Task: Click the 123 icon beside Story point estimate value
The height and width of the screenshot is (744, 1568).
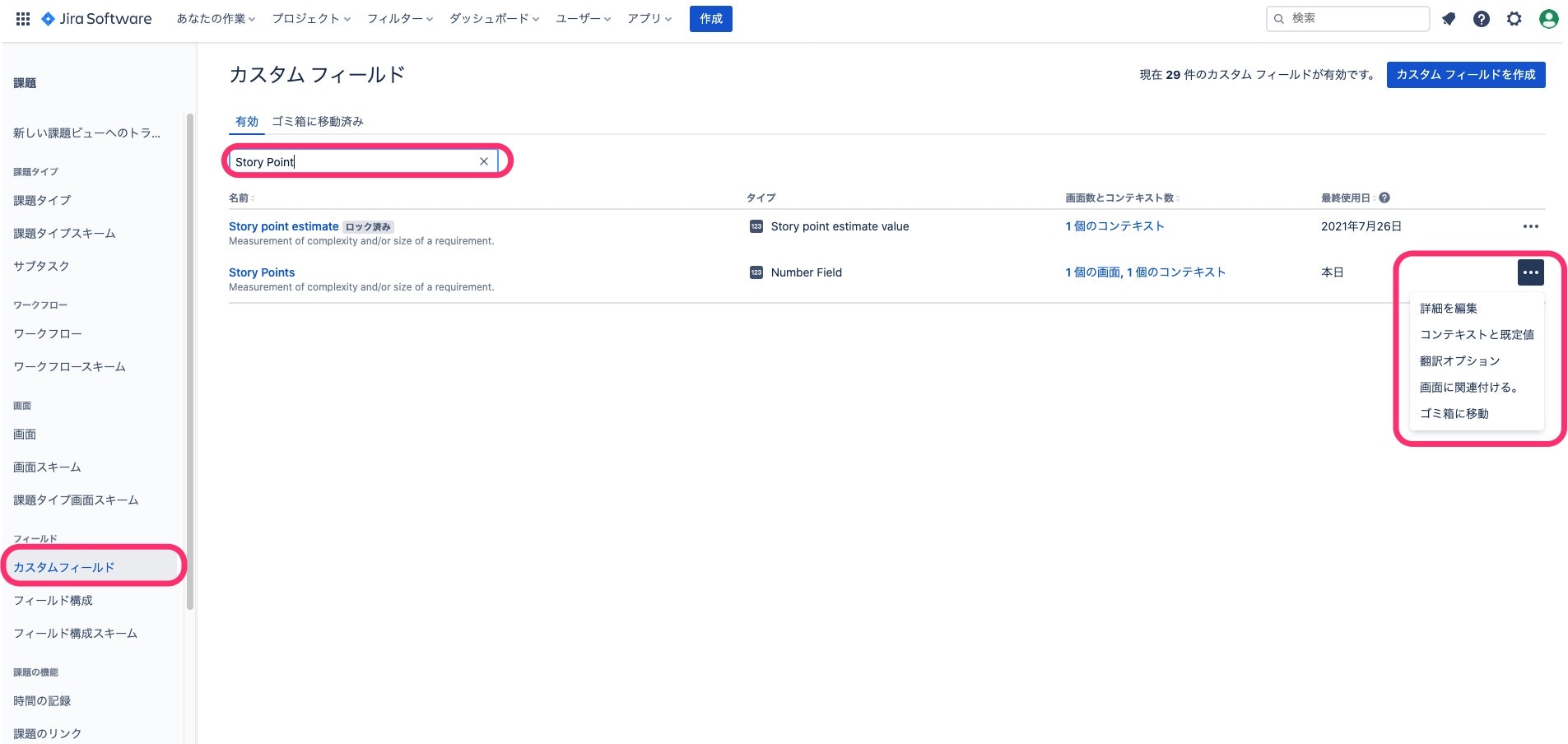Action: click(756, 226)
